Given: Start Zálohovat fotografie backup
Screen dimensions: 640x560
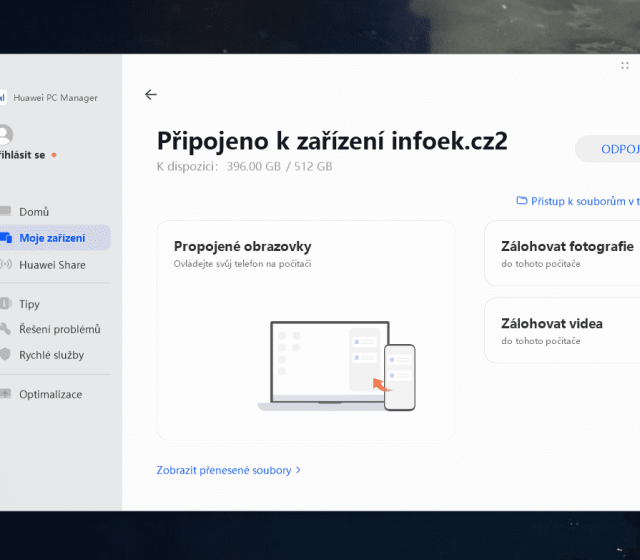Looking at the screenshot, I should coord(566,246).
